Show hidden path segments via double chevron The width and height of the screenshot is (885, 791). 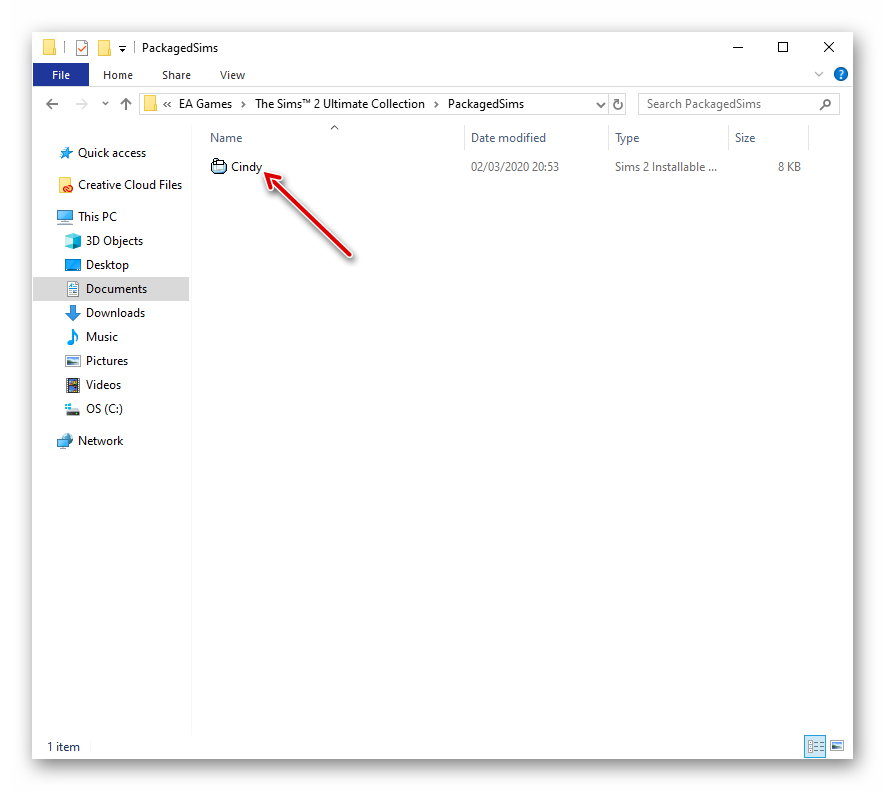(167, 104)
